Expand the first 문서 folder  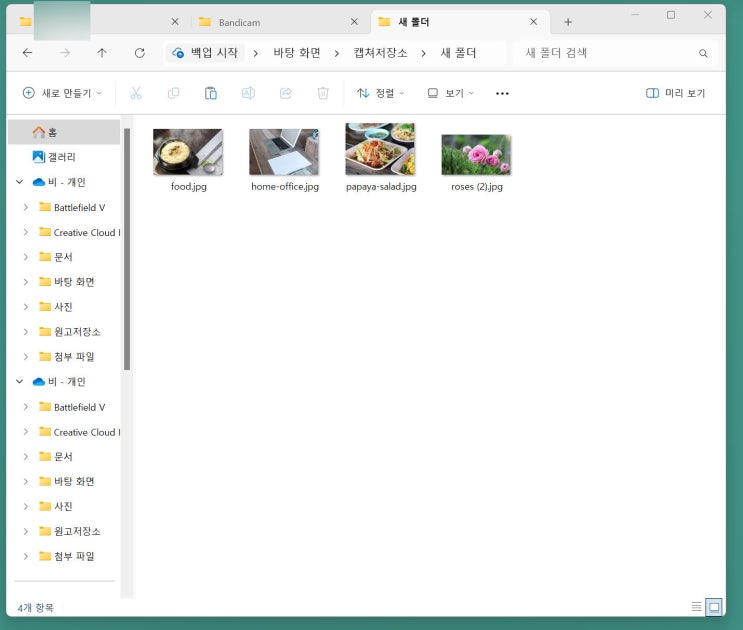coord(26,257)
